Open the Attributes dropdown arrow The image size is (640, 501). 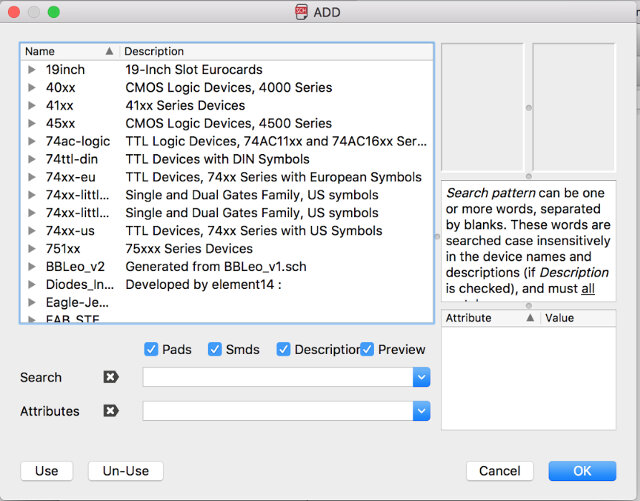click(422, 411)
